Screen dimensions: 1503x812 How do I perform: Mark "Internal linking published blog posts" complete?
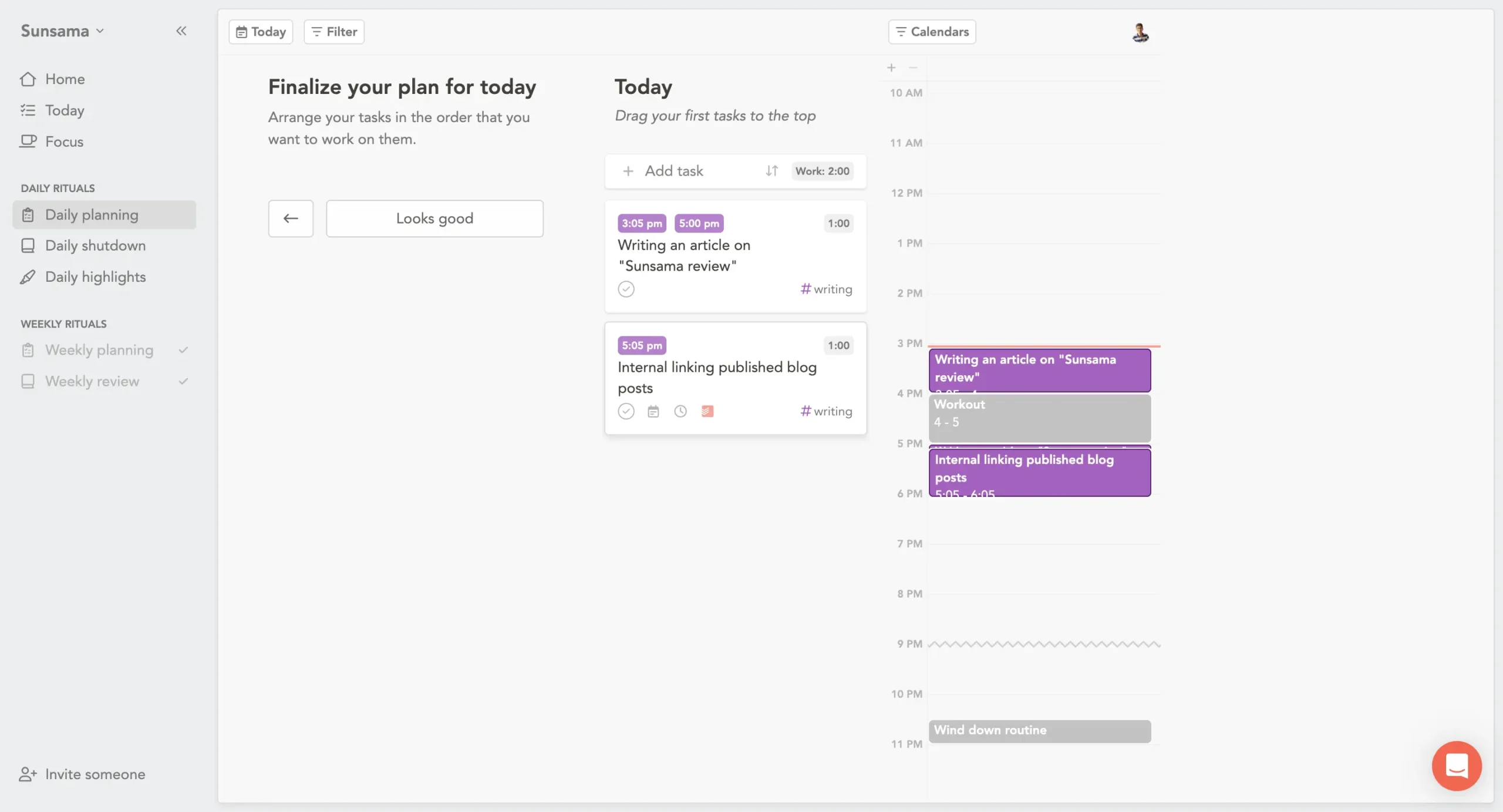tap(626, 411)
